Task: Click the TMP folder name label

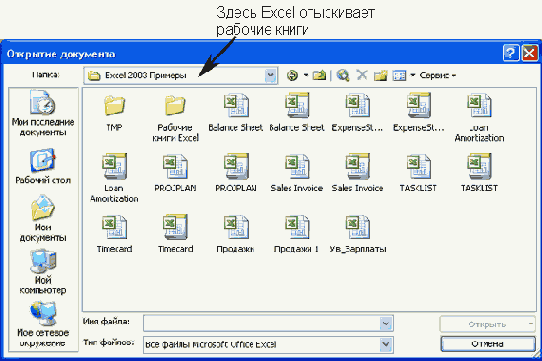Action: 114,128
